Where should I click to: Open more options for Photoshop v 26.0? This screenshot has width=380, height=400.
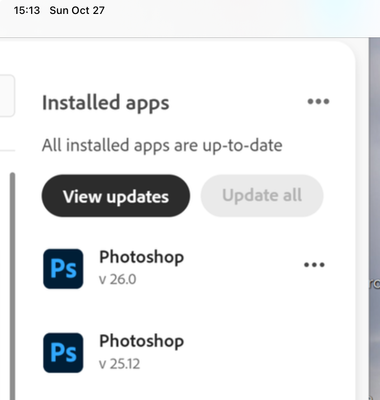[314, 265]
